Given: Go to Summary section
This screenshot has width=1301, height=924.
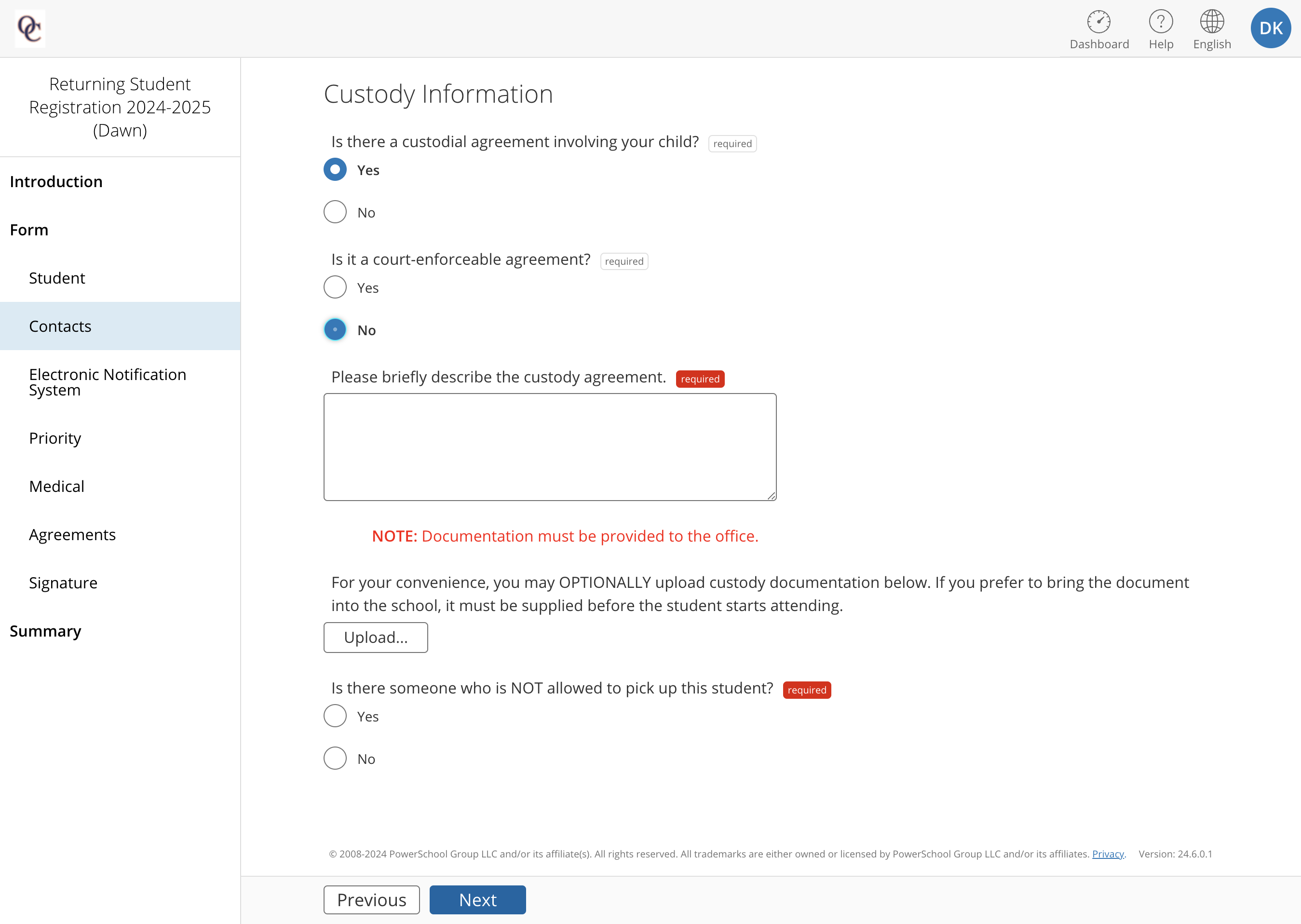Looking at the screenshot, I should point(45,631).
